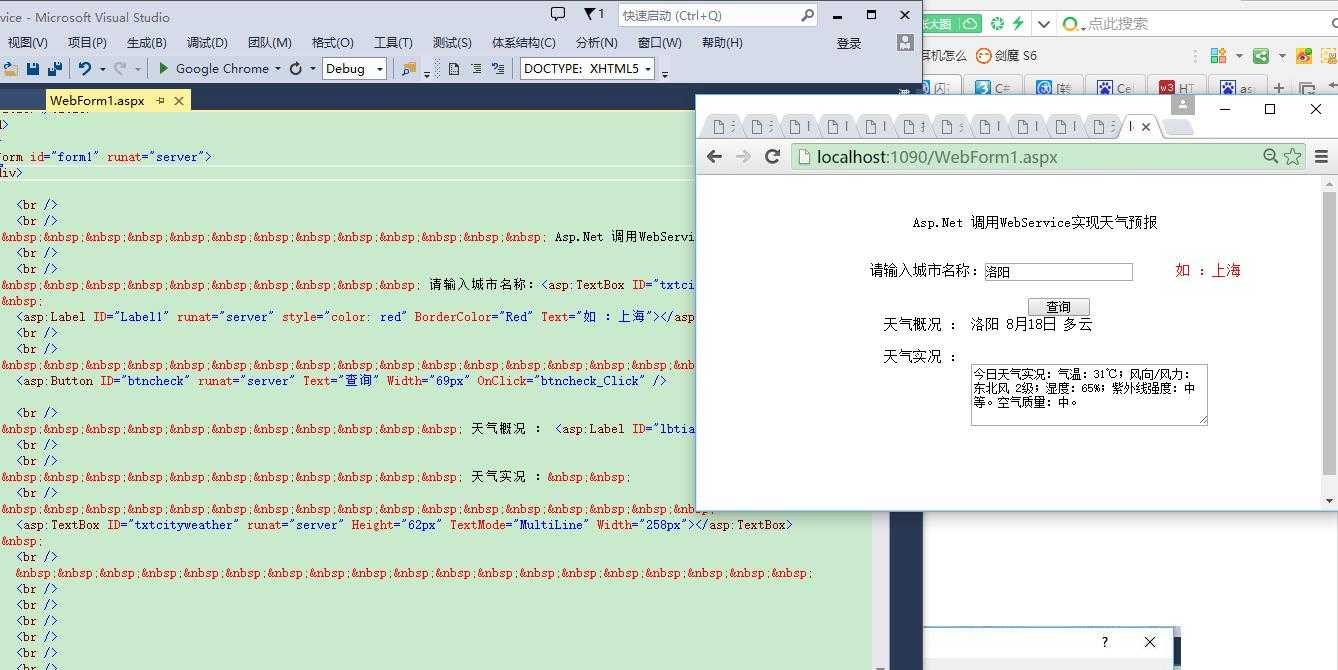1338x670 pixels.
Task: Click the new tab button in Chrome
Action: (1179, 127)
